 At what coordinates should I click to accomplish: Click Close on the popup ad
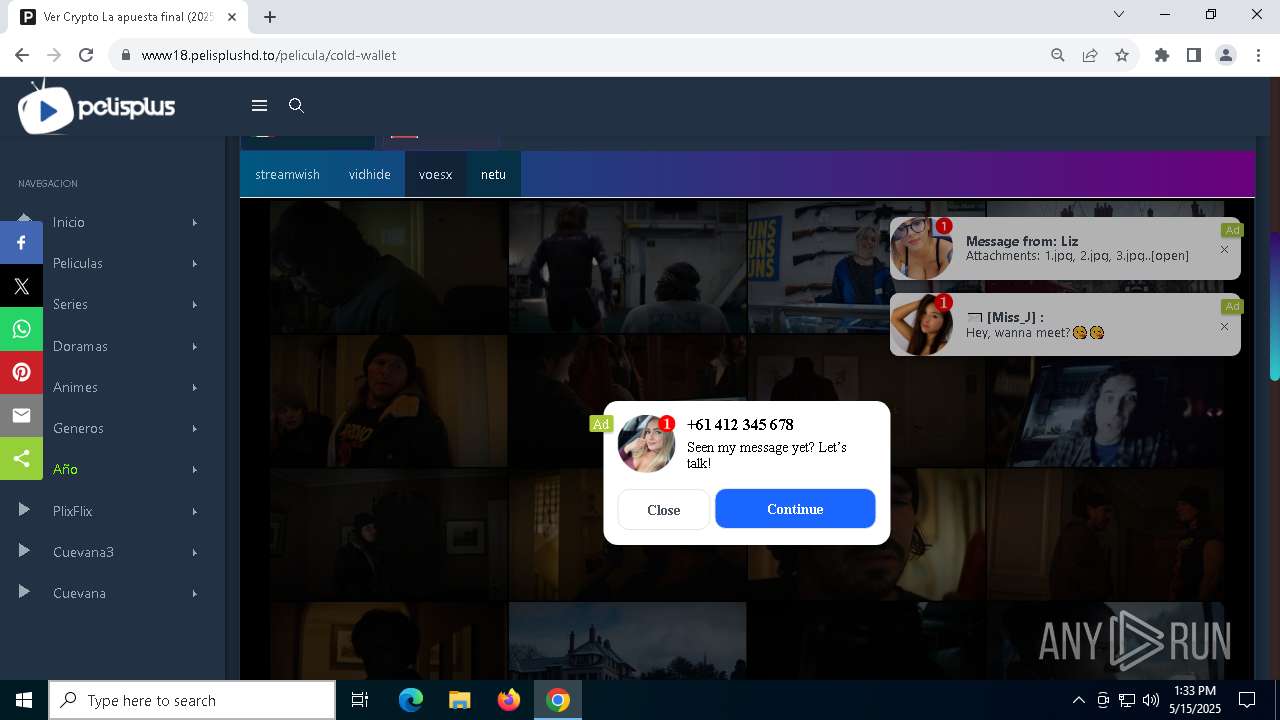pyautogui.click(x=663, y=510)
